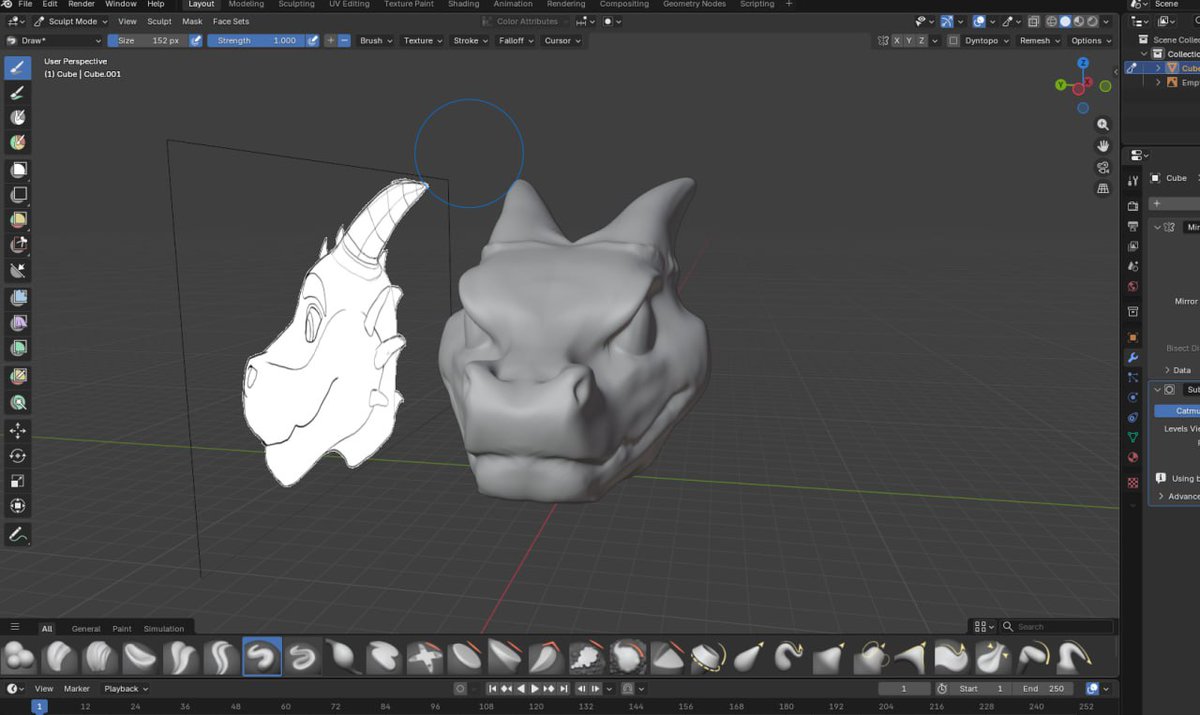Image resolution: width=1200 pixels, height=715 pixels.
Task: Open the Brush settings dropdown
Action: (374, 41)
